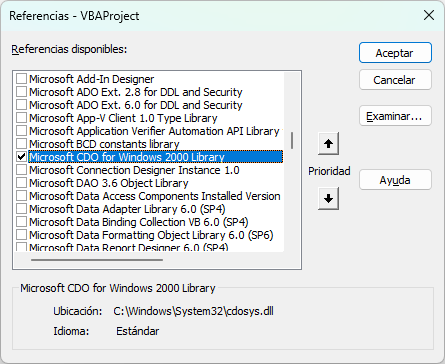Uncheck Microsoft CDO for Windows 2000 checkbox

point(22,157)
